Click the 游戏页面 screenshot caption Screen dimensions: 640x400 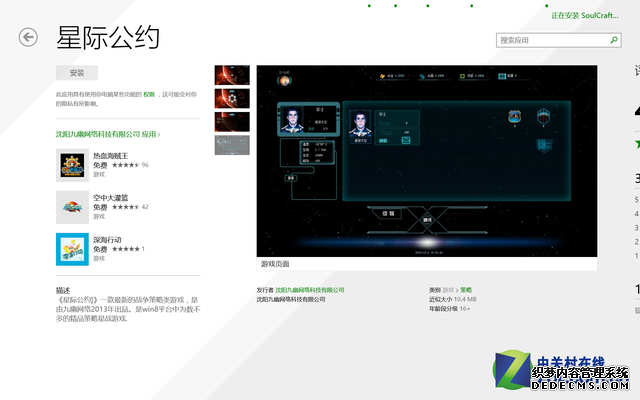point(275,264)
